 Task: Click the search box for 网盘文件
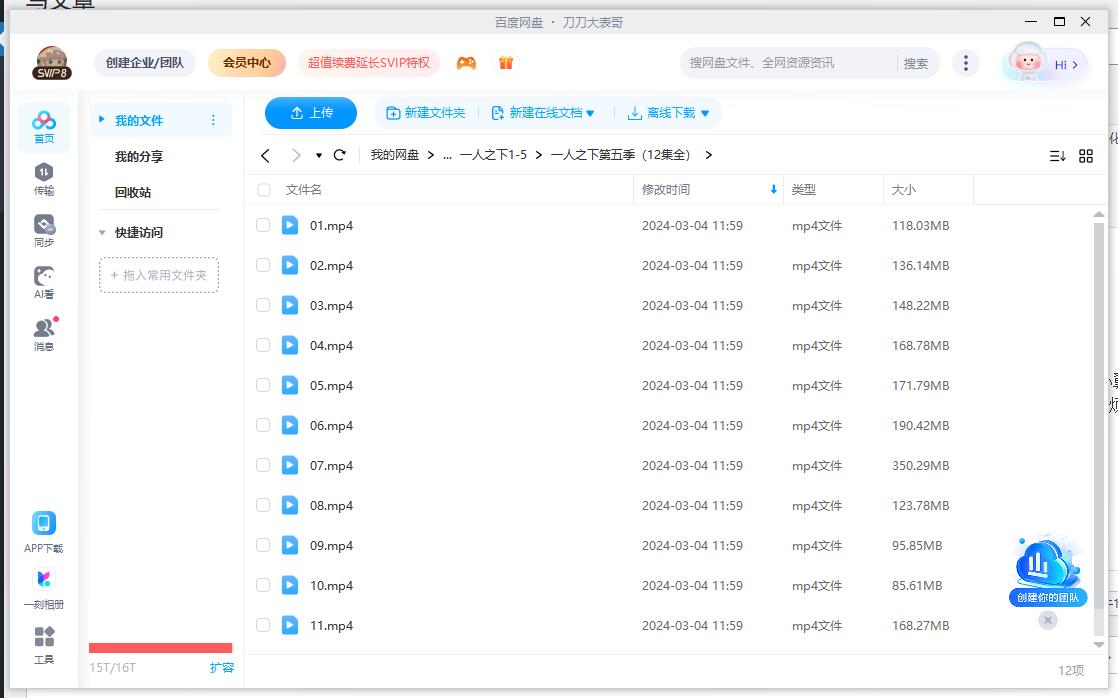(x=785, y=63)
